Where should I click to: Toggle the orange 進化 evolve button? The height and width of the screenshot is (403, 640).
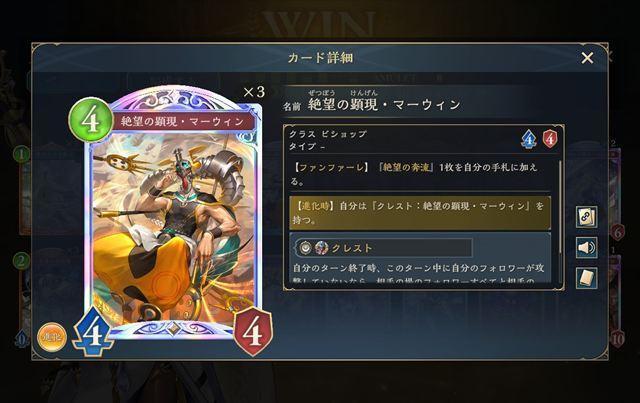(x=52, y=337)
